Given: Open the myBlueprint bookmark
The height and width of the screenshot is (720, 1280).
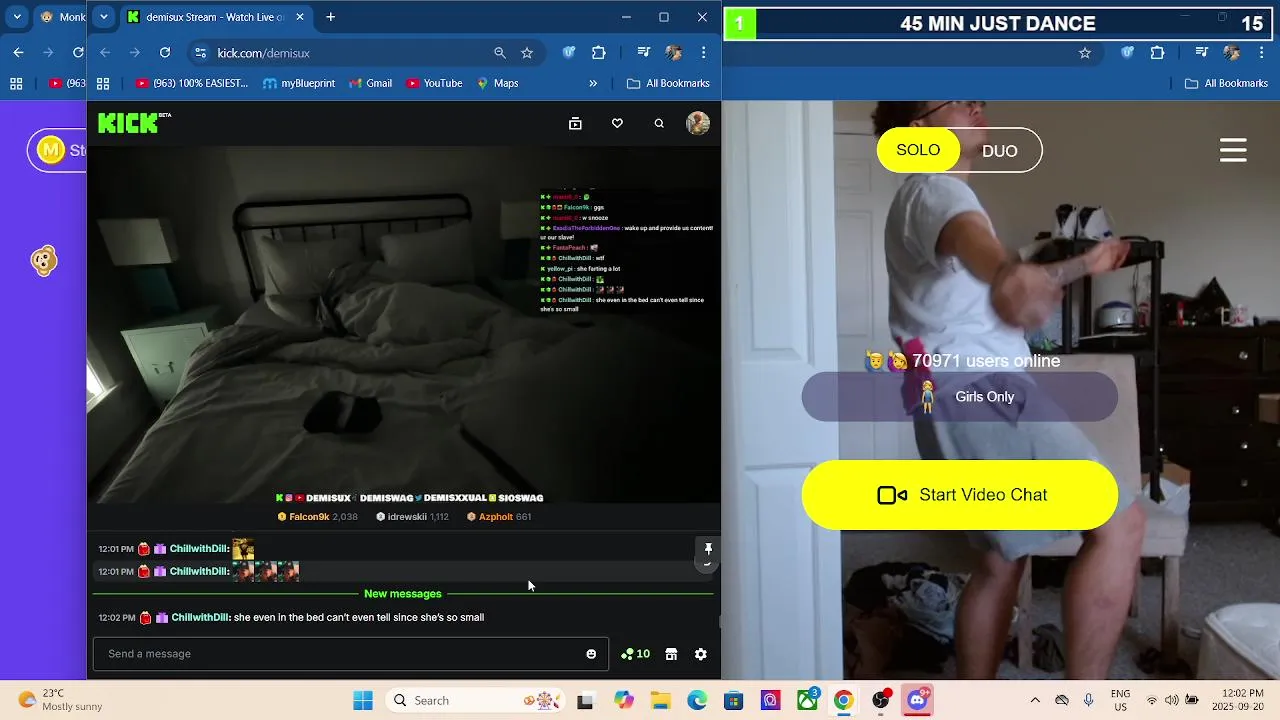Looking at the screenshot, I should click(x=299, y=84).
